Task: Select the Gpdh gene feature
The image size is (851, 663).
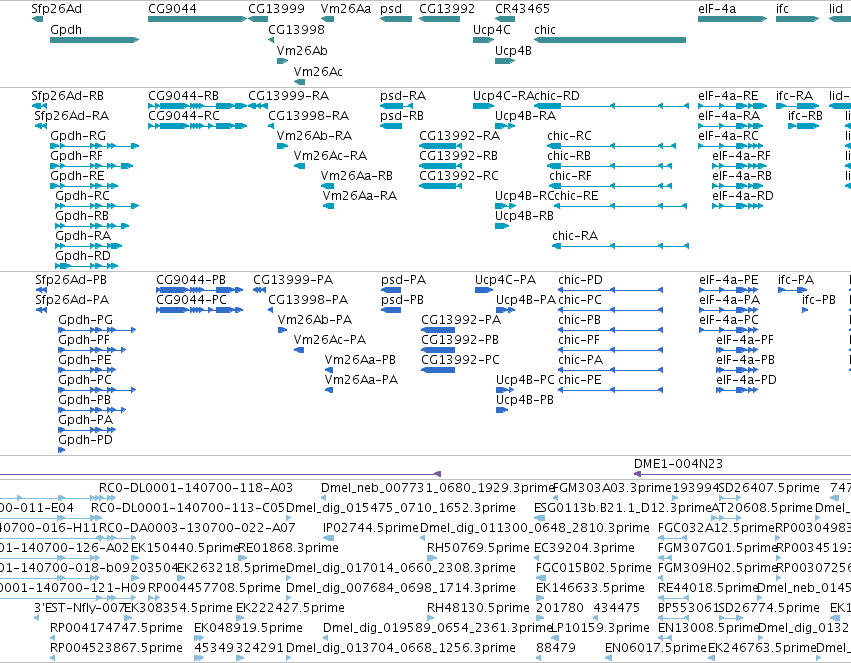Action: click(x=94, y=40)
